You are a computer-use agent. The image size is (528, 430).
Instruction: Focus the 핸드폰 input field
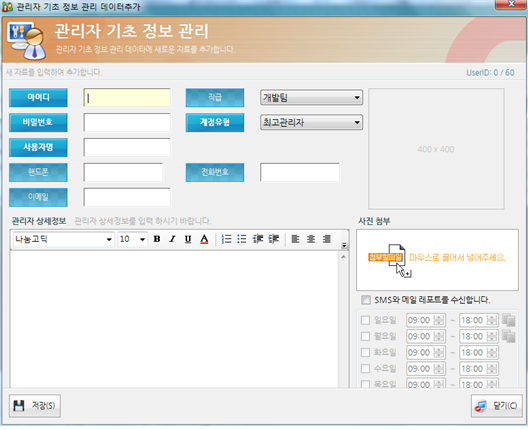[x=123, y=172]
